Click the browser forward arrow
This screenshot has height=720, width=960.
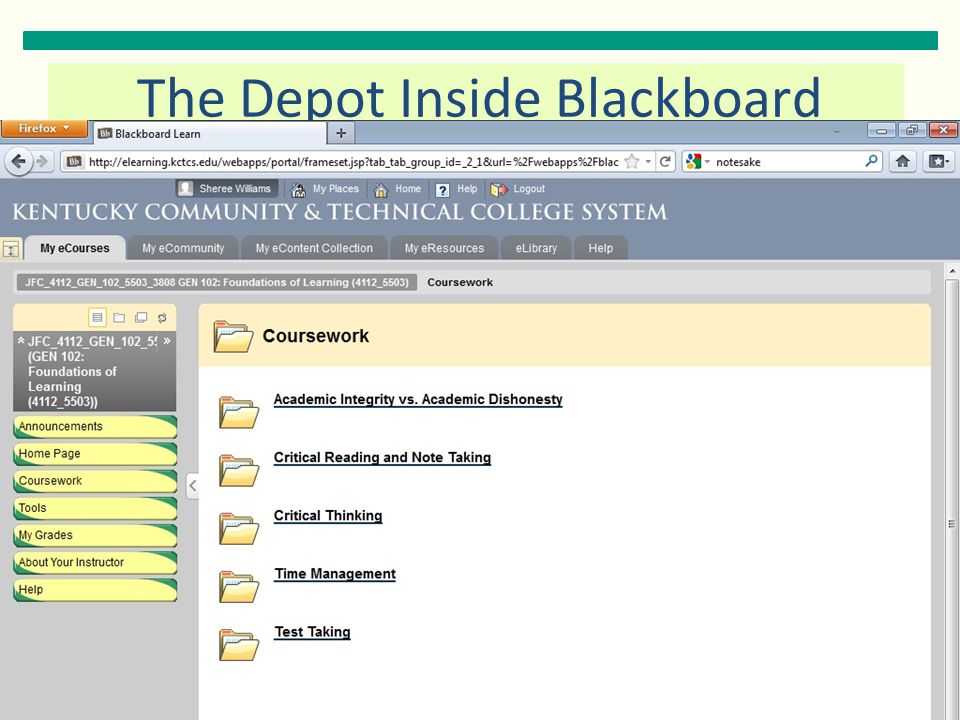42,162
